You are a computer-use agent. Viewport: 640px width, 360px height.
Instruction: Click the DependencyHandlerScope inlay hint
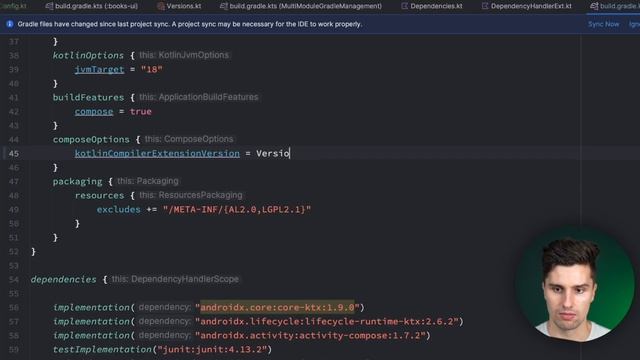click(175, 279)
